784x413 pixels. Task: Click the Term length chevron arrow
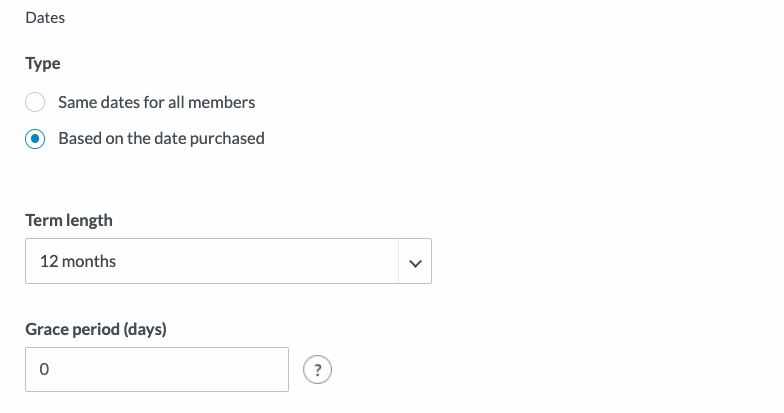pyautogui.click(x=415, y=263)
